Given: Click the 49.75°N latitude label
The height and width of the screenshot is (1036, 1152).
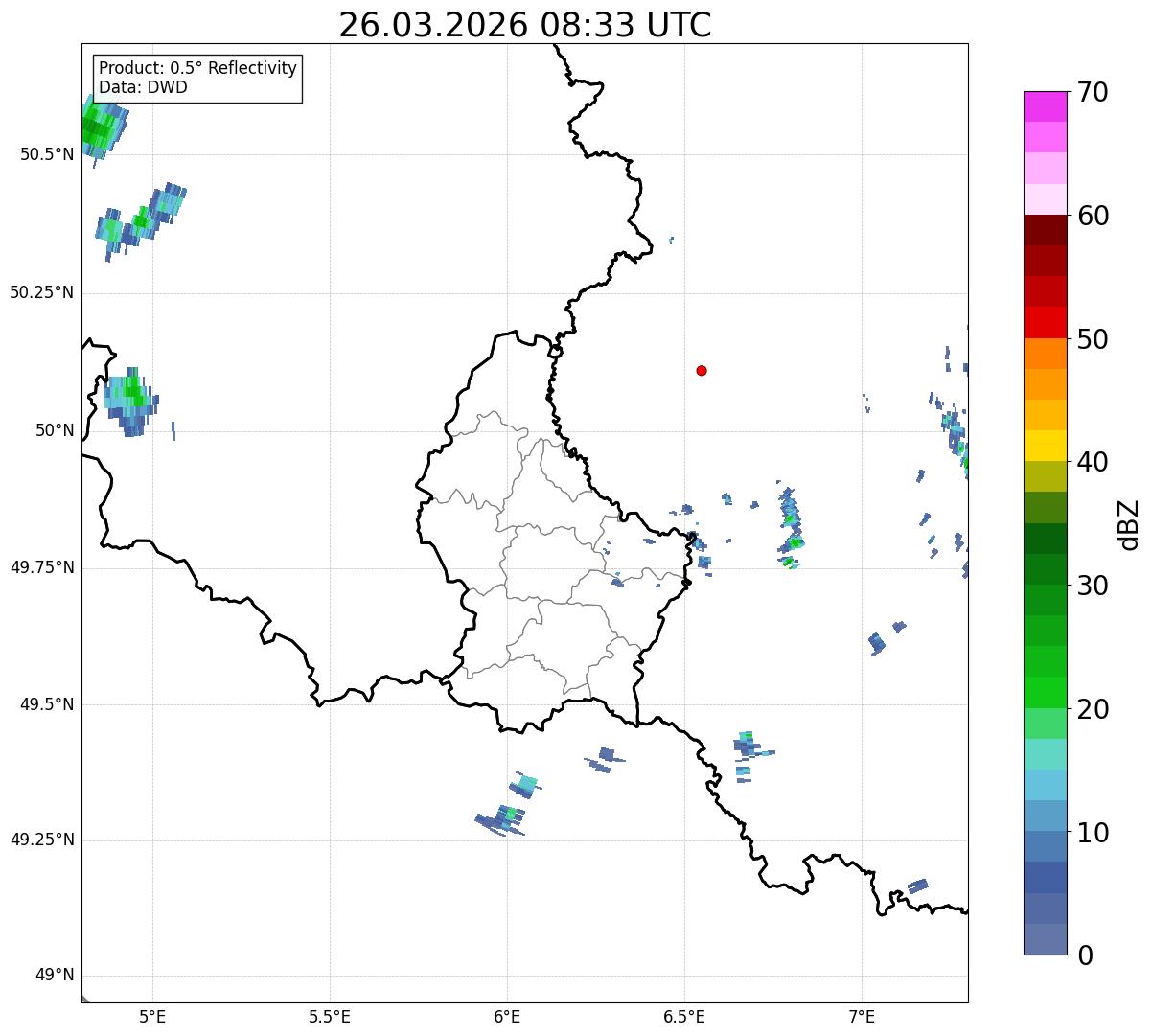Looking at the screenshot, I should click(x=41, y=567).
